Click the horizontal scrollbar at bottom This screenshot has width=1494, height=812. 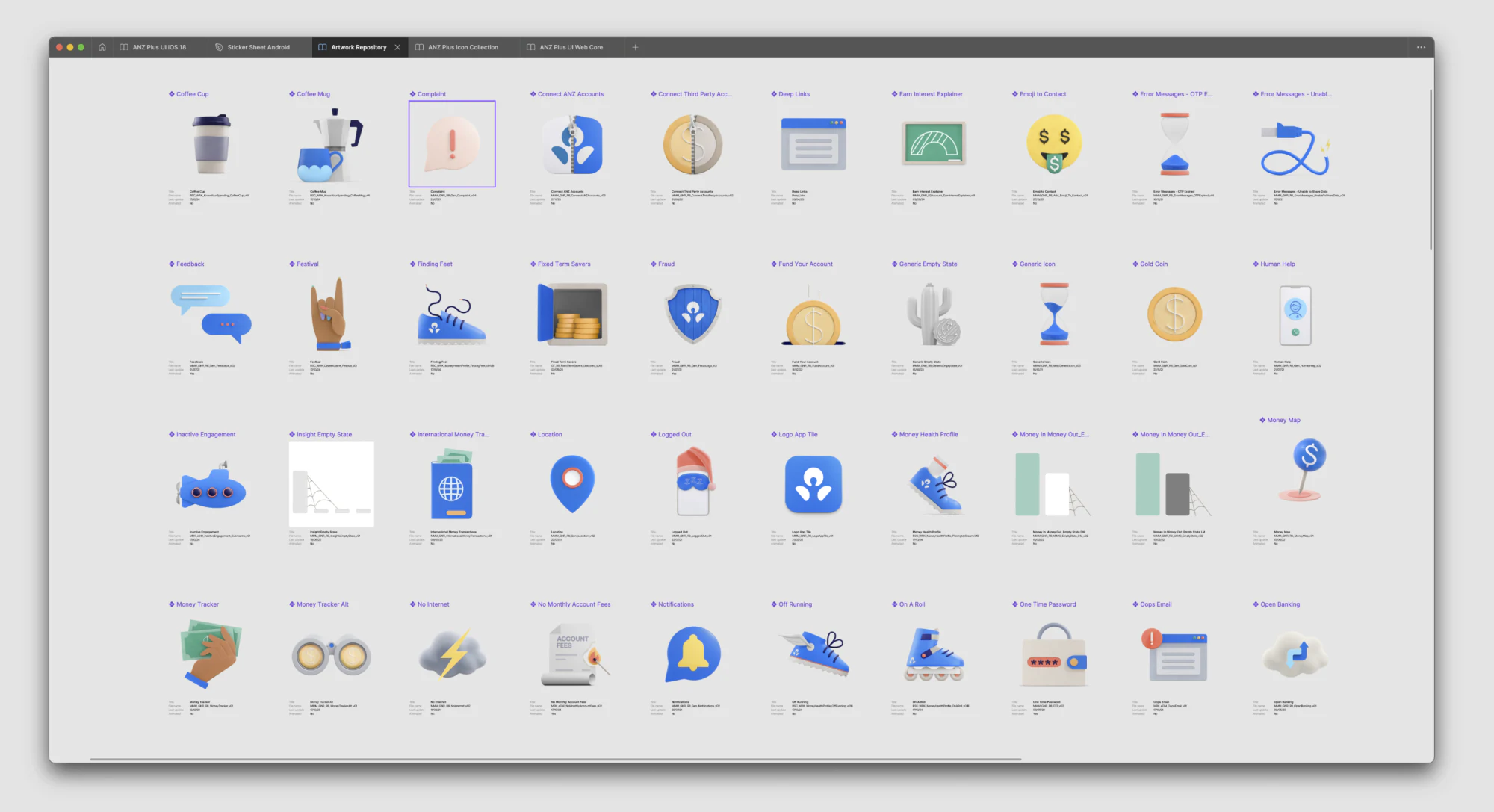coord(555,759)
